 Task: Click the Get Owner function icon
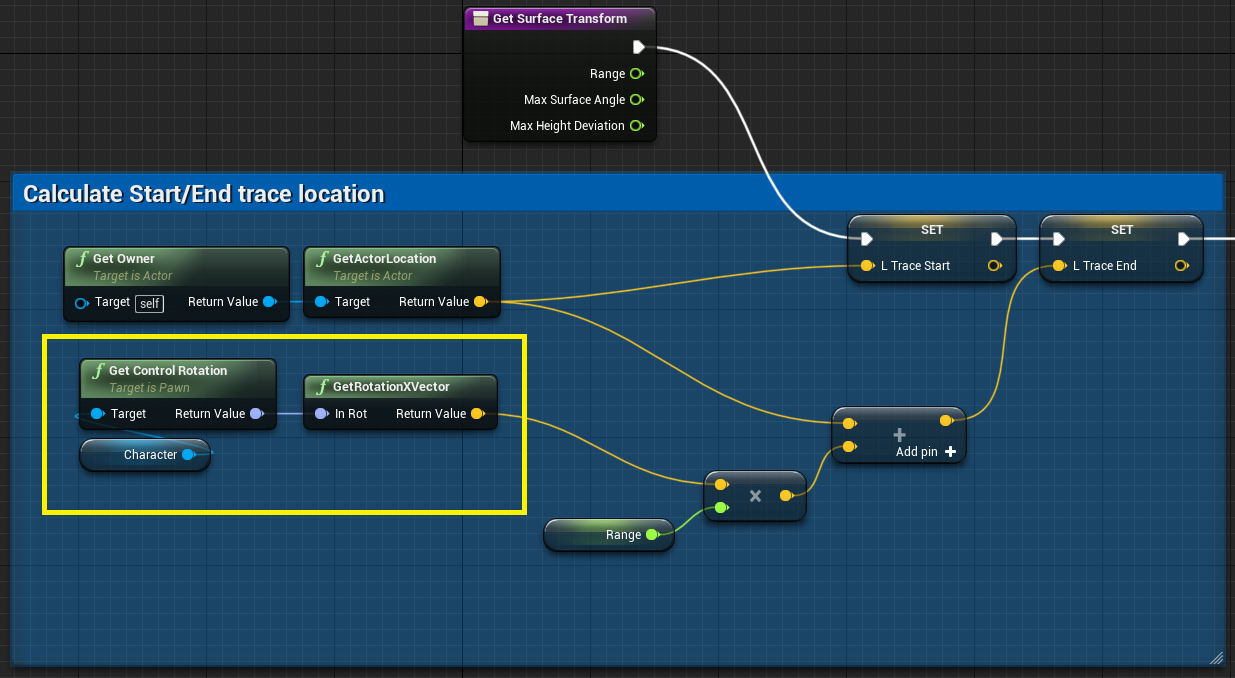(x=80, y=259)
